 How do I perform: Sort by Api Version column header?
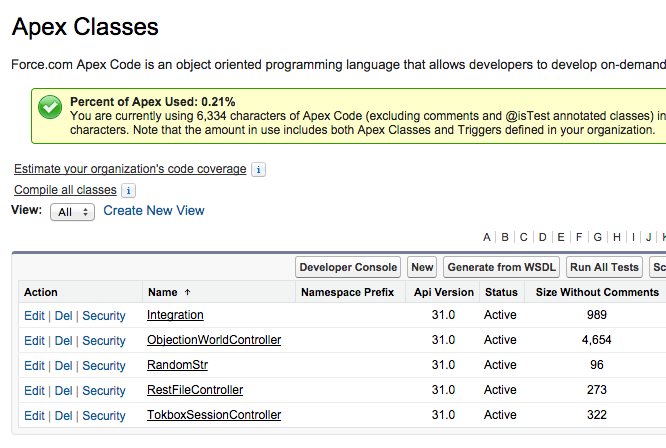point(444,293)
